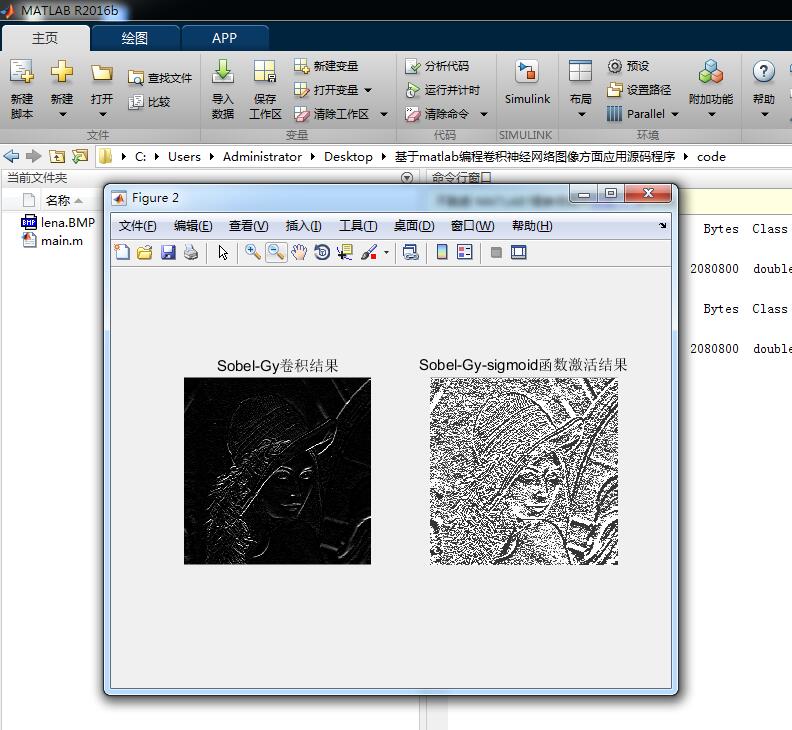Click Find Files (查找文件)
Viewport: 792px width, 730px height.
pos(160,78)
